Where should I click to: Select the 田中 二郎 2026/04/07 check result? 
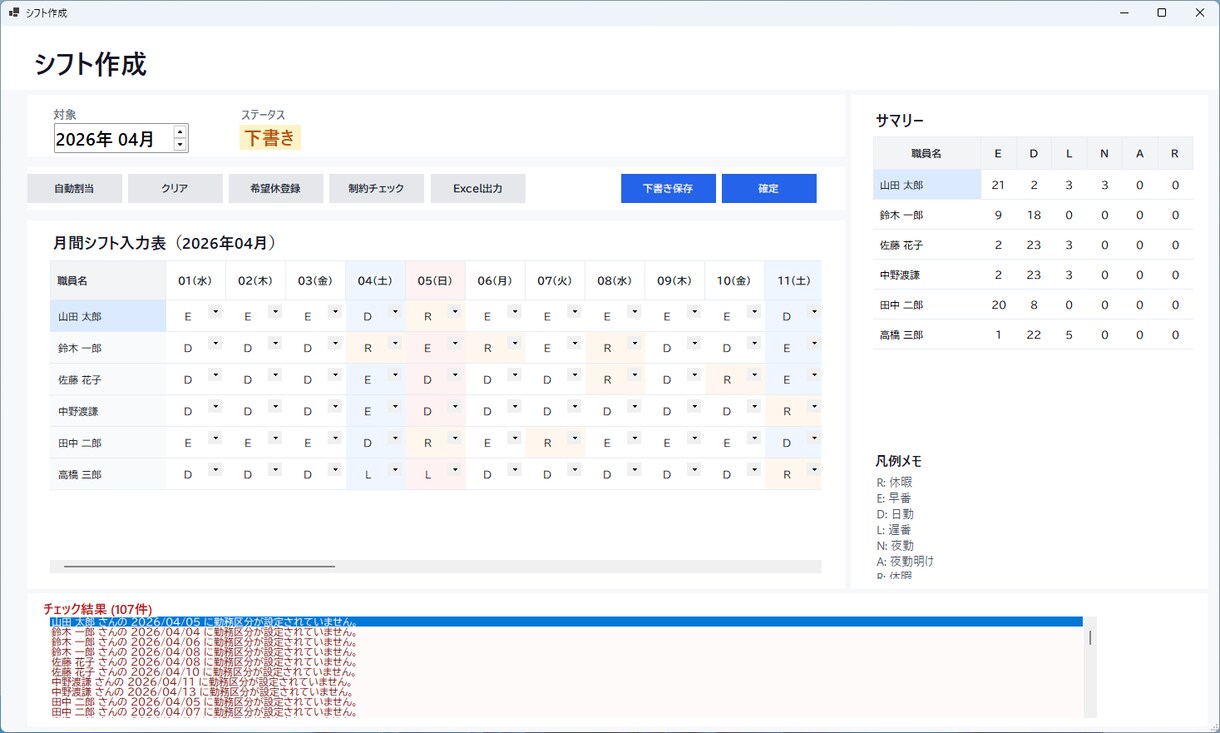[566, 712]
